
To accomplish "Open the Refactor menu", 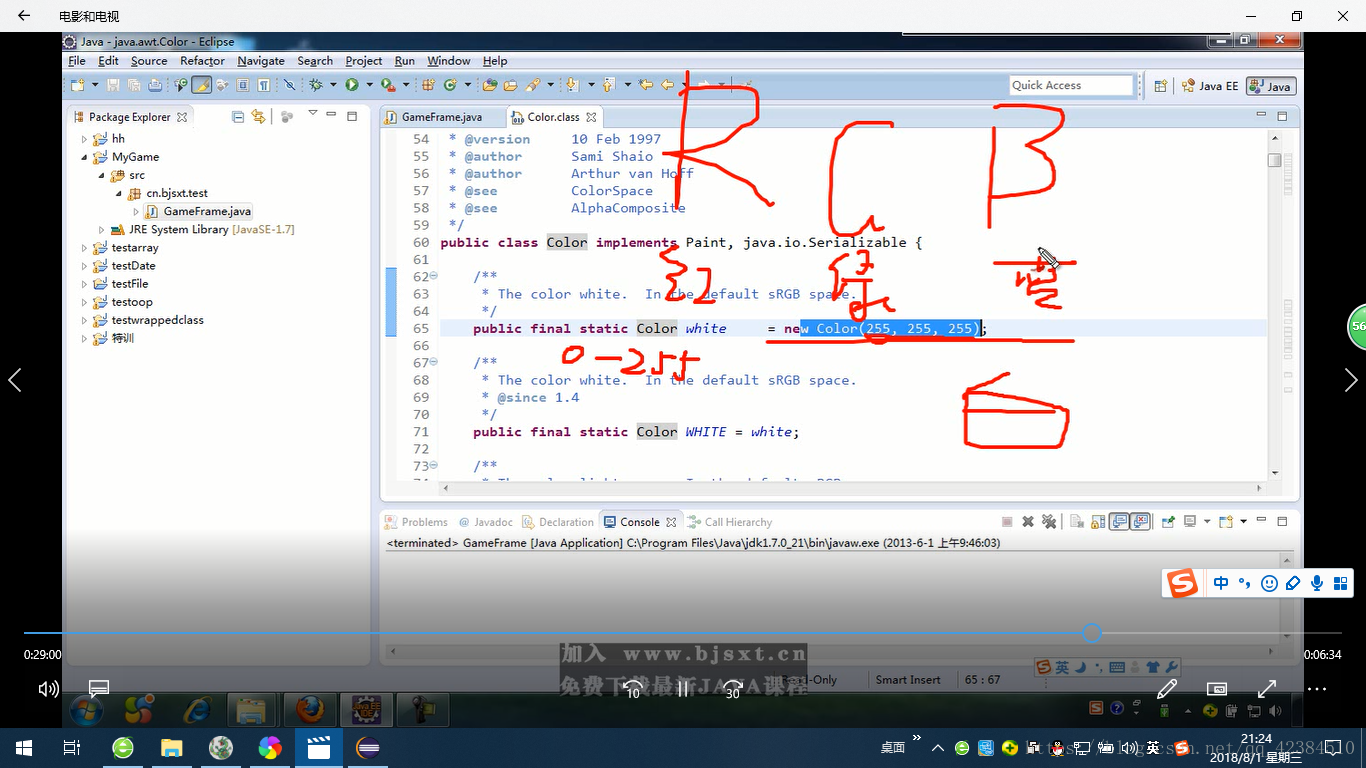I will tap(202, 61).
